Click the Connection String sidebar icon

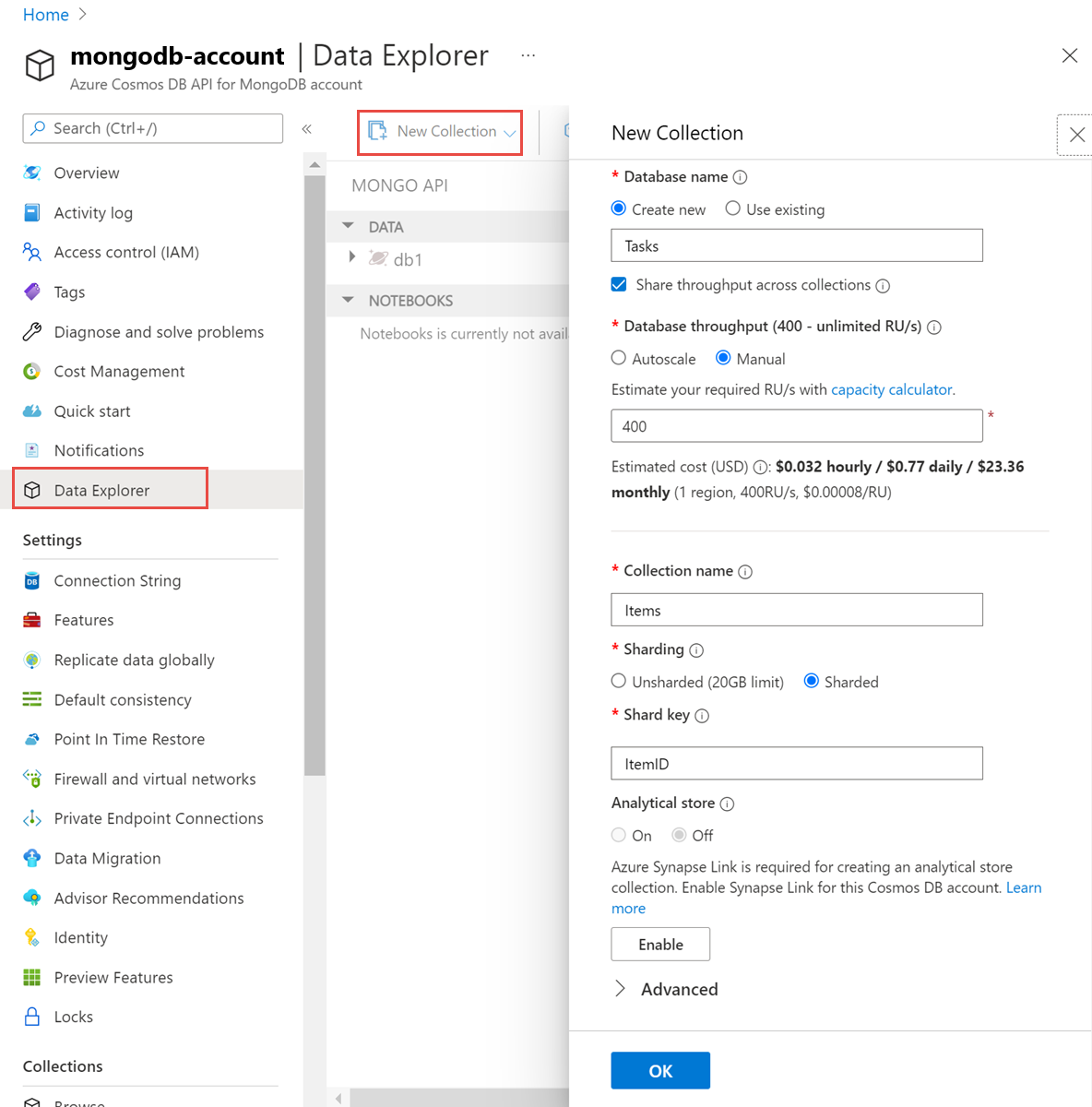[x=31, y=580]
